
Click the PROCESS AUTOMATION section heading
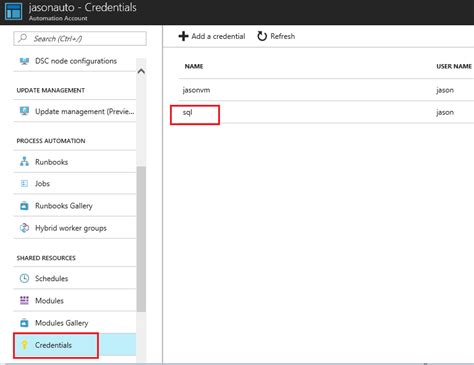[51, 141]
